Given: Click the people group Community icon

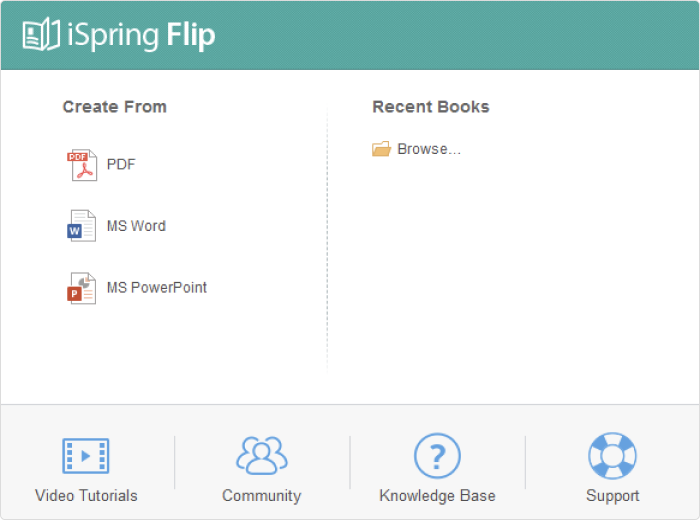Looking at the screenshot, I should [x=262, y=455].
